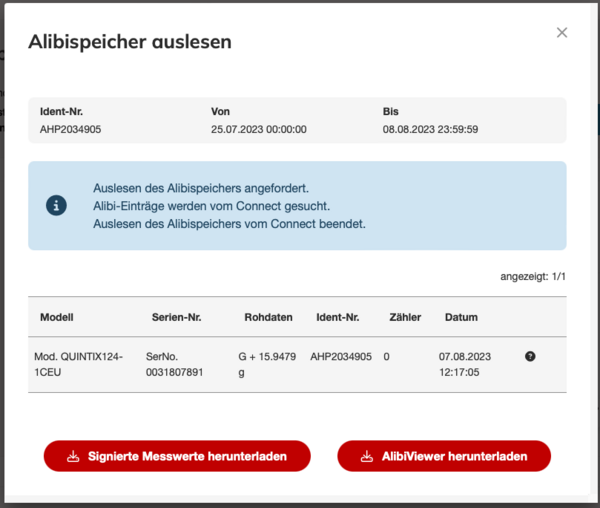Click download icon on Signierte Messwerte button
This screenshot has height=508, width=600.
pyautogui.click(x=72, y=456)
